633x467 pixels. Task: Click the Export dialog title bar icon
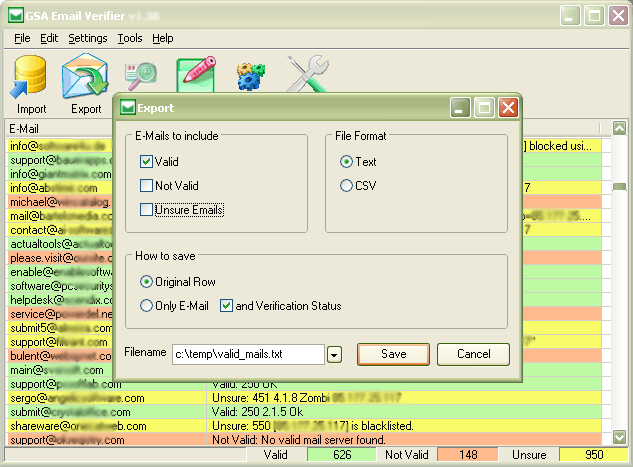(128, 108)
